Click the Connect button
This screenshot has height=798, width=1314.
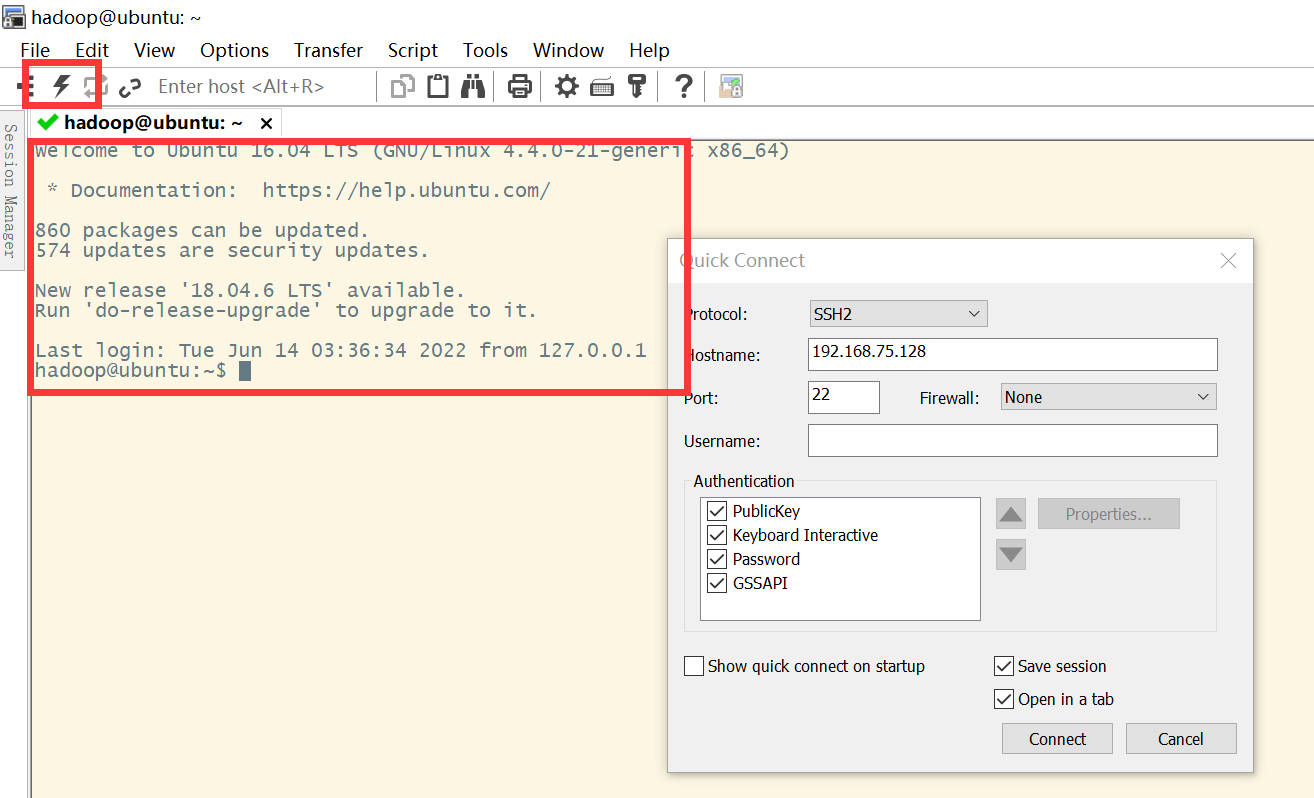(x=1057, y=739)
